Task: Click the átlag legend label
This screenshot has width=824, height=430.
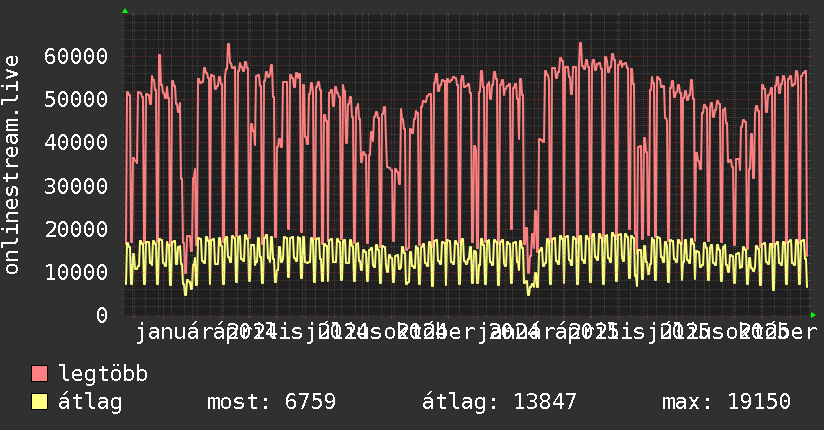Action: pos(90,401)
